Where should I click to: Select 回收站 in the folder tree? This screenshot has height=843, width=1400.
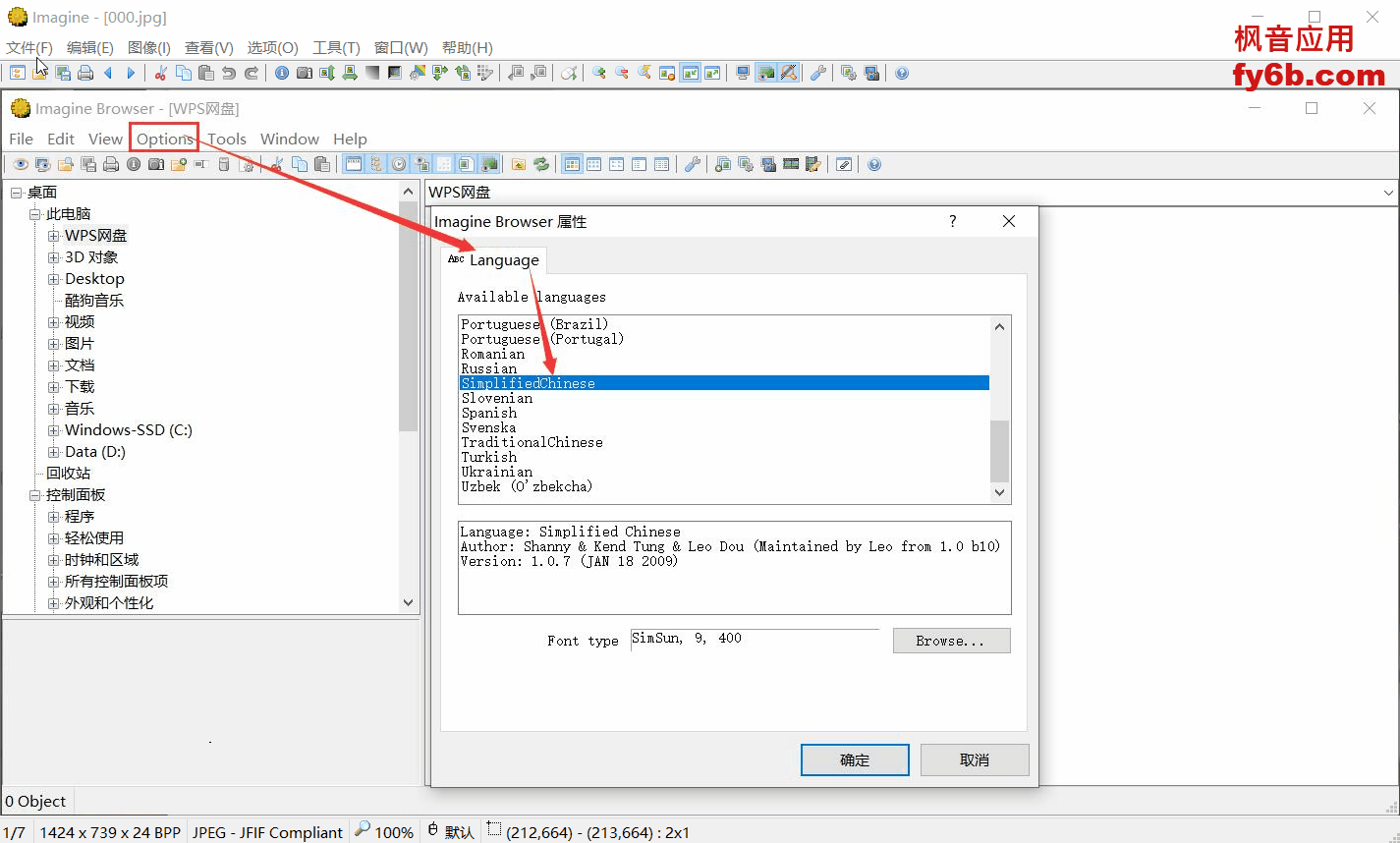coord(68,474)
